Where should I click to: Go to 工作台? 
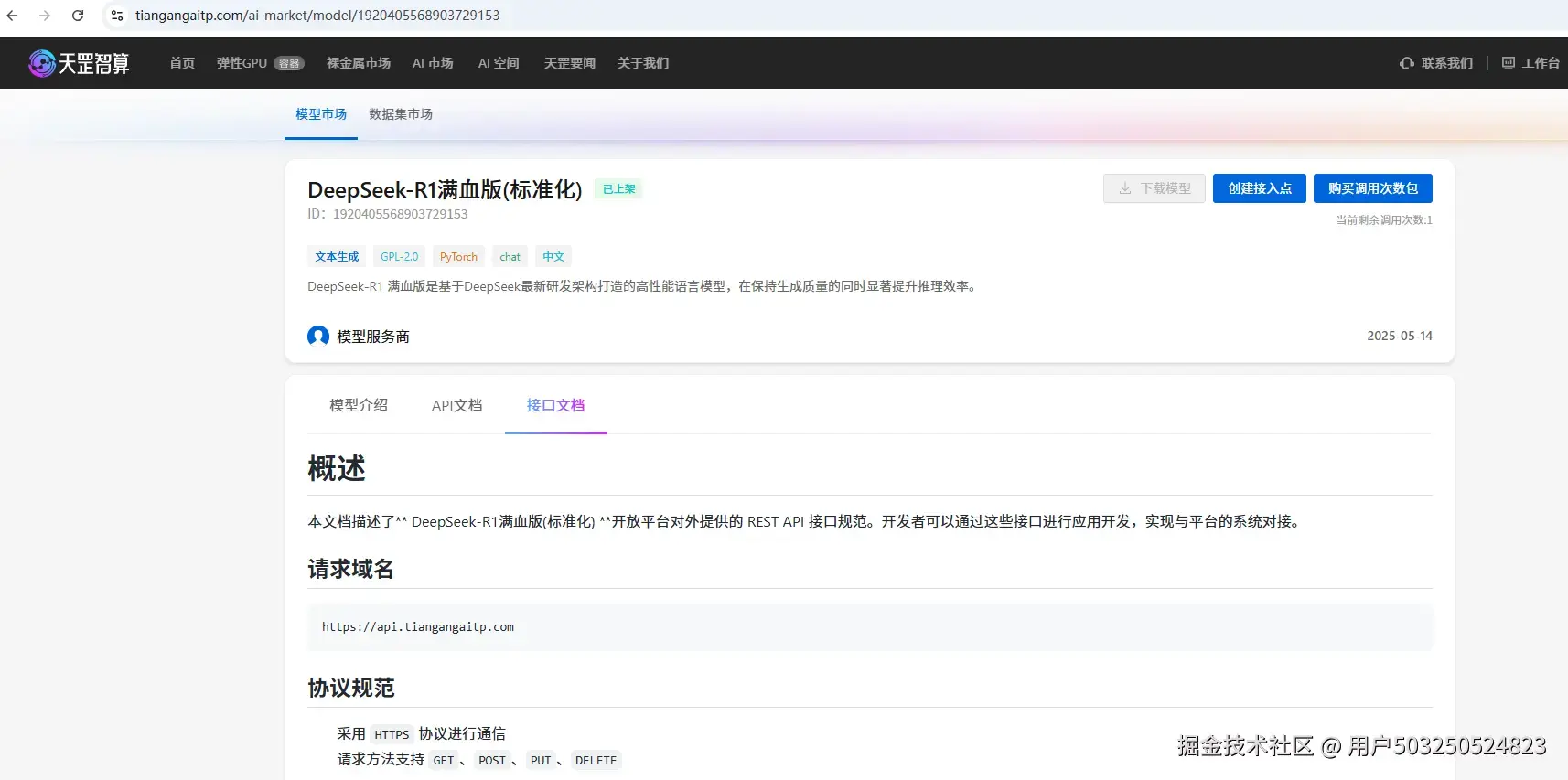click(1541, 63)
